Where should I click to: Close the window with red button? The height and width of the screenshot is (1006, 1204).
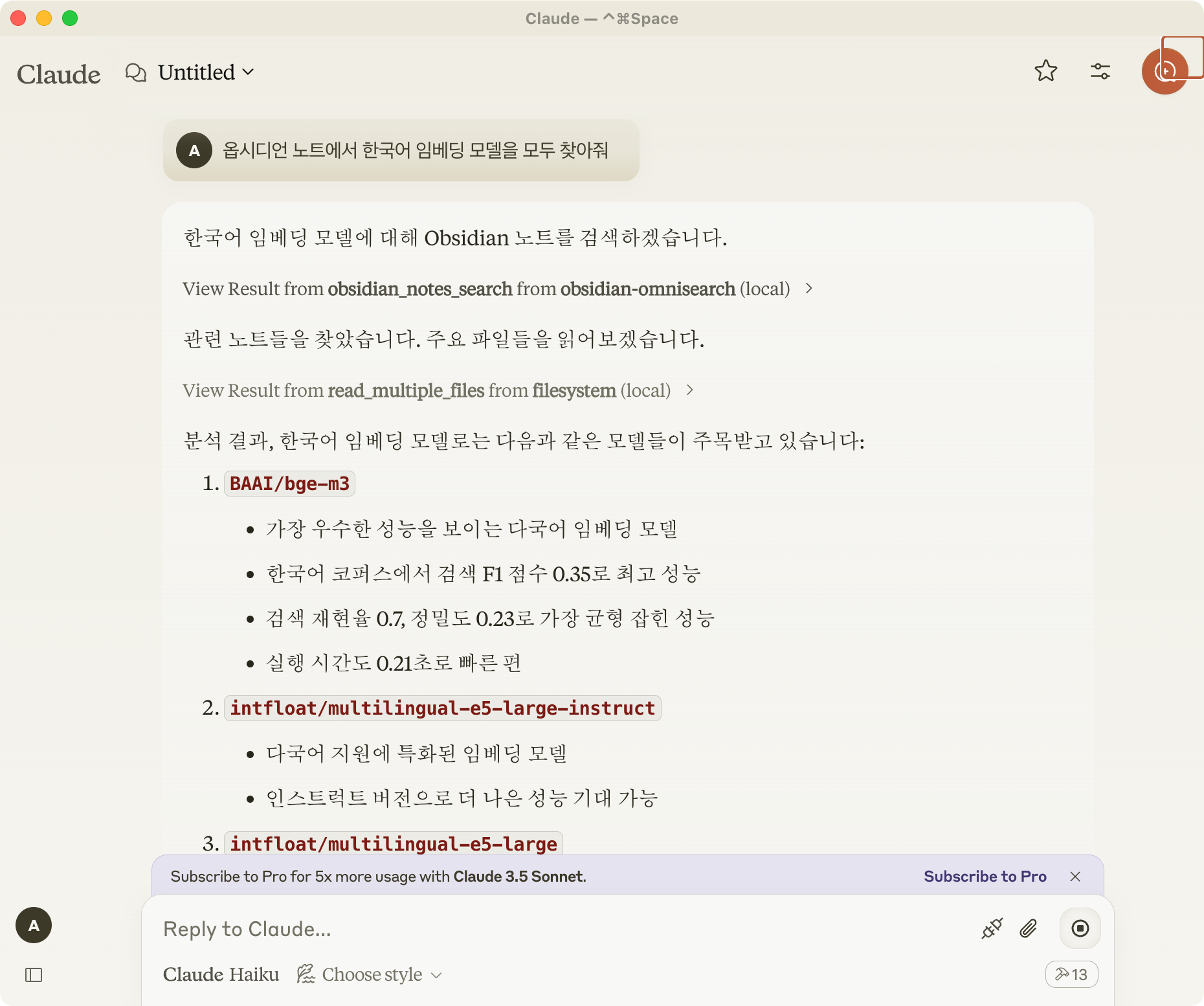point(18,18)
